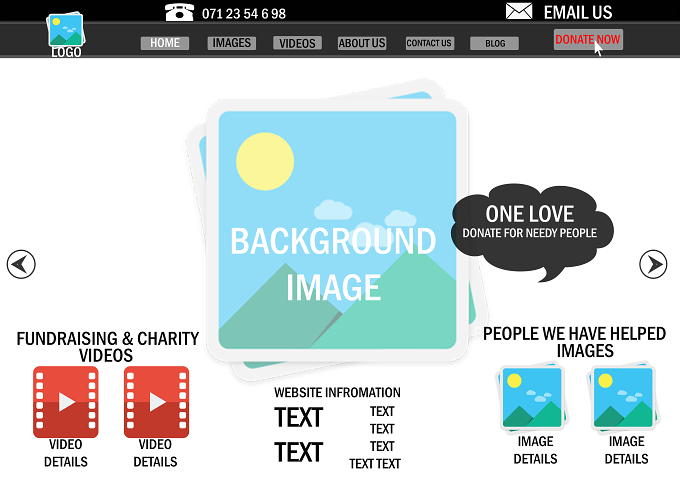Click the telephone icon in header
The height and width of the screenshot is (481, 680).
pos(180,12)
